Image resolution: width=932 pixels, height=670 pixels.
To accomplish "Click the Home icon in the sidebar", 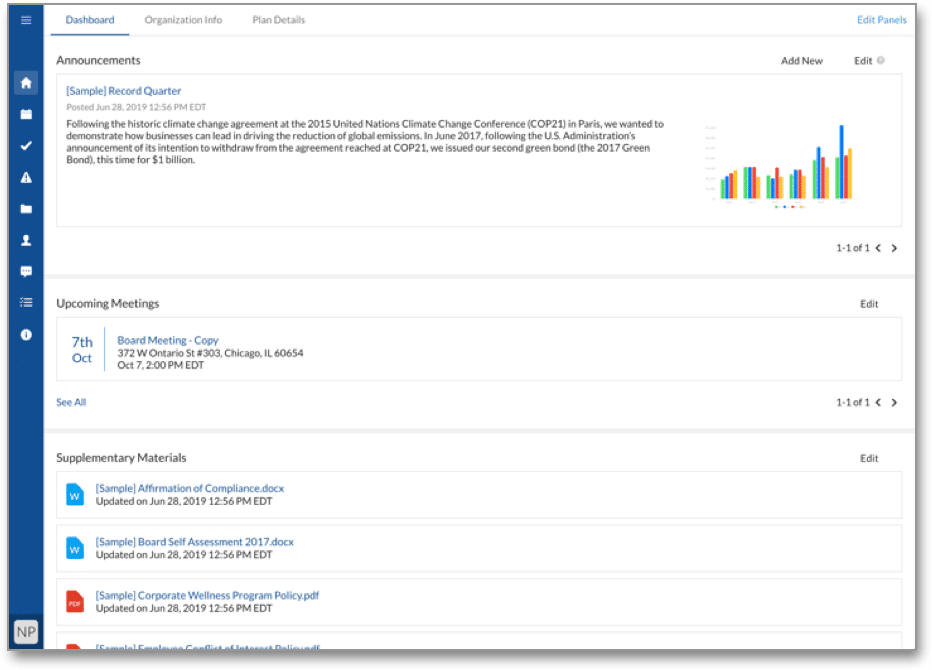I will 26,83.
